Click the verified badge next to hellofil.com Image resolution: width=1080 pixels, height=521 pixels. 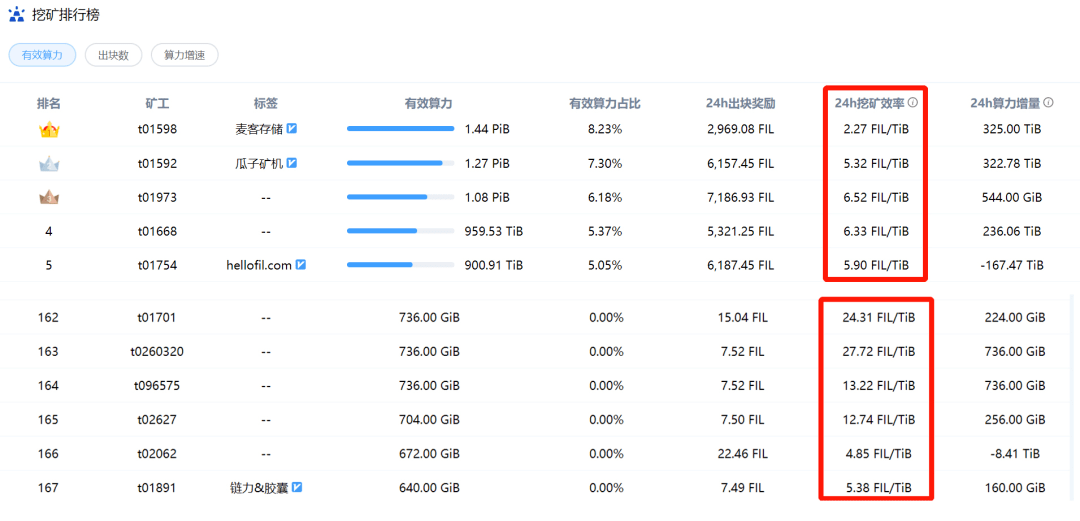[300, 265]
